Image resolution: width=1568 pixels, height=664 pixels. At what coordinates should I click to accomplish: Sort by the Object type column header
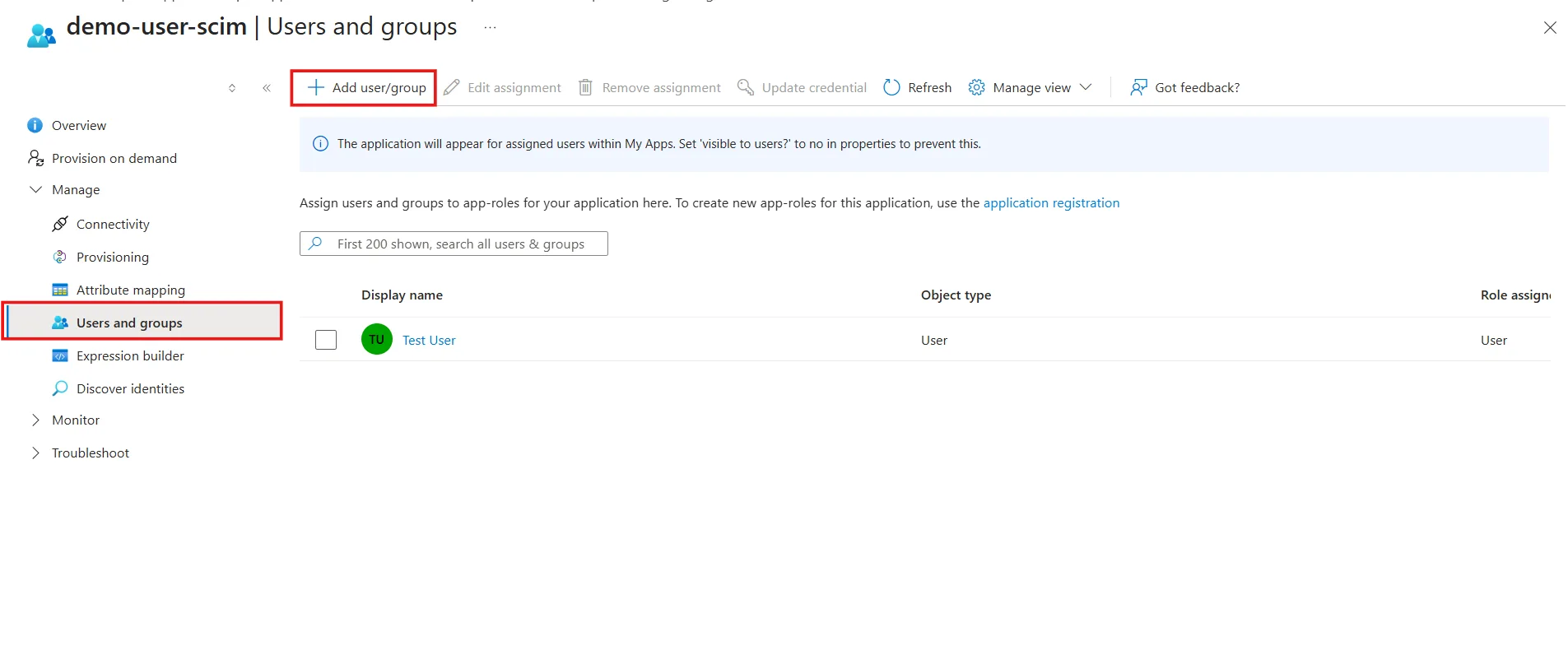pos(956,295)
